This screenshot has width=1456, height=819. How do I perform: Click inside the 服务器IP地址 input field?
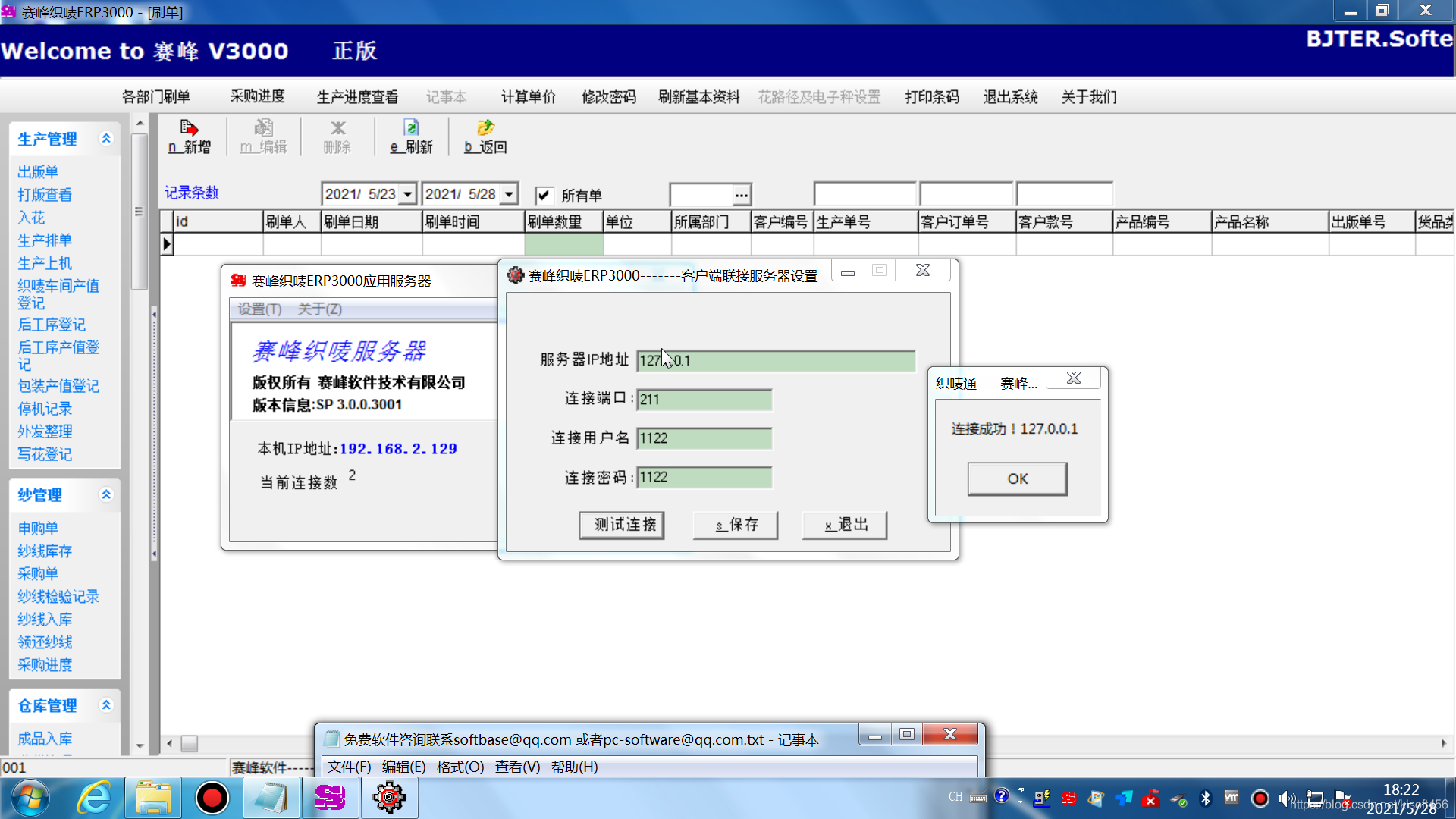tap(775, 360)
